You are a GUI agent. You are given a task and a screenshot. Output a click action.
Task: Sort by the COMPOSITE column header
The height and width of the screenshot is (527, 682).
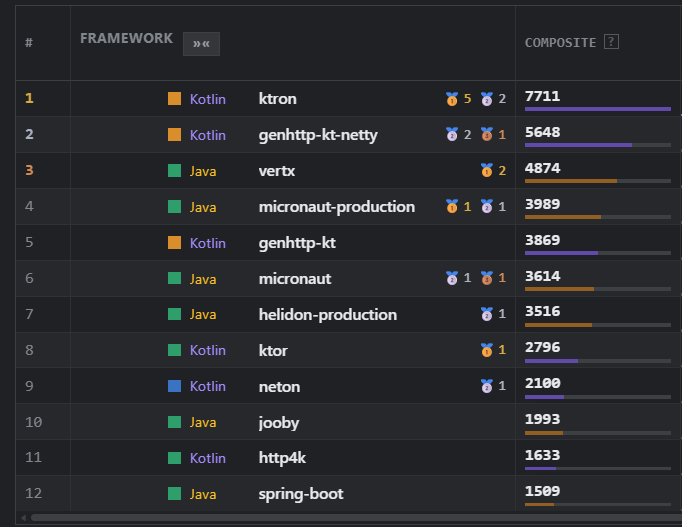(560, 43)
